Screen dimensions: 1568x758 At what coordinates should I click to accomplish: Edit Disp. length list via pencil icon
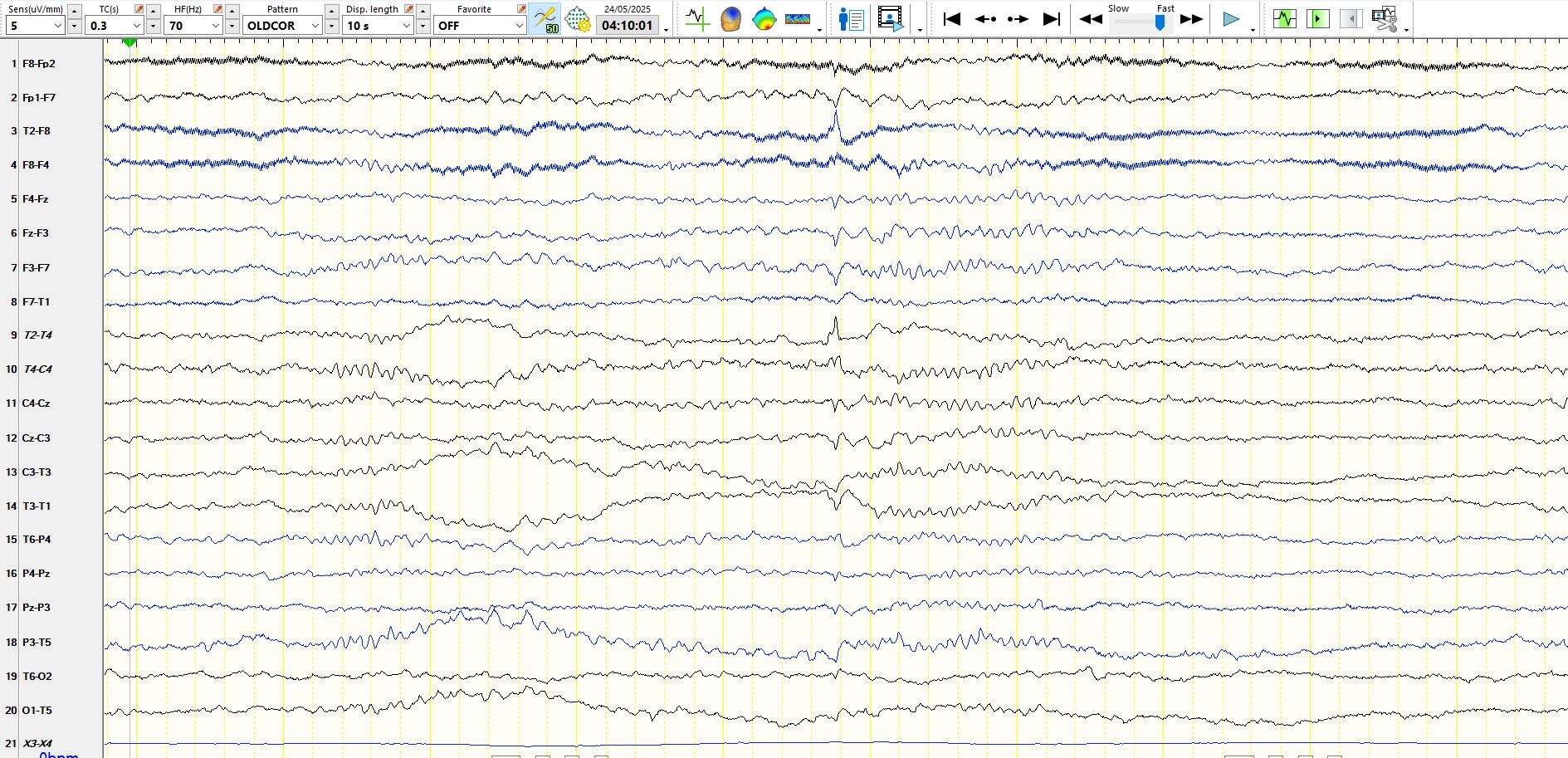point(408,9)
